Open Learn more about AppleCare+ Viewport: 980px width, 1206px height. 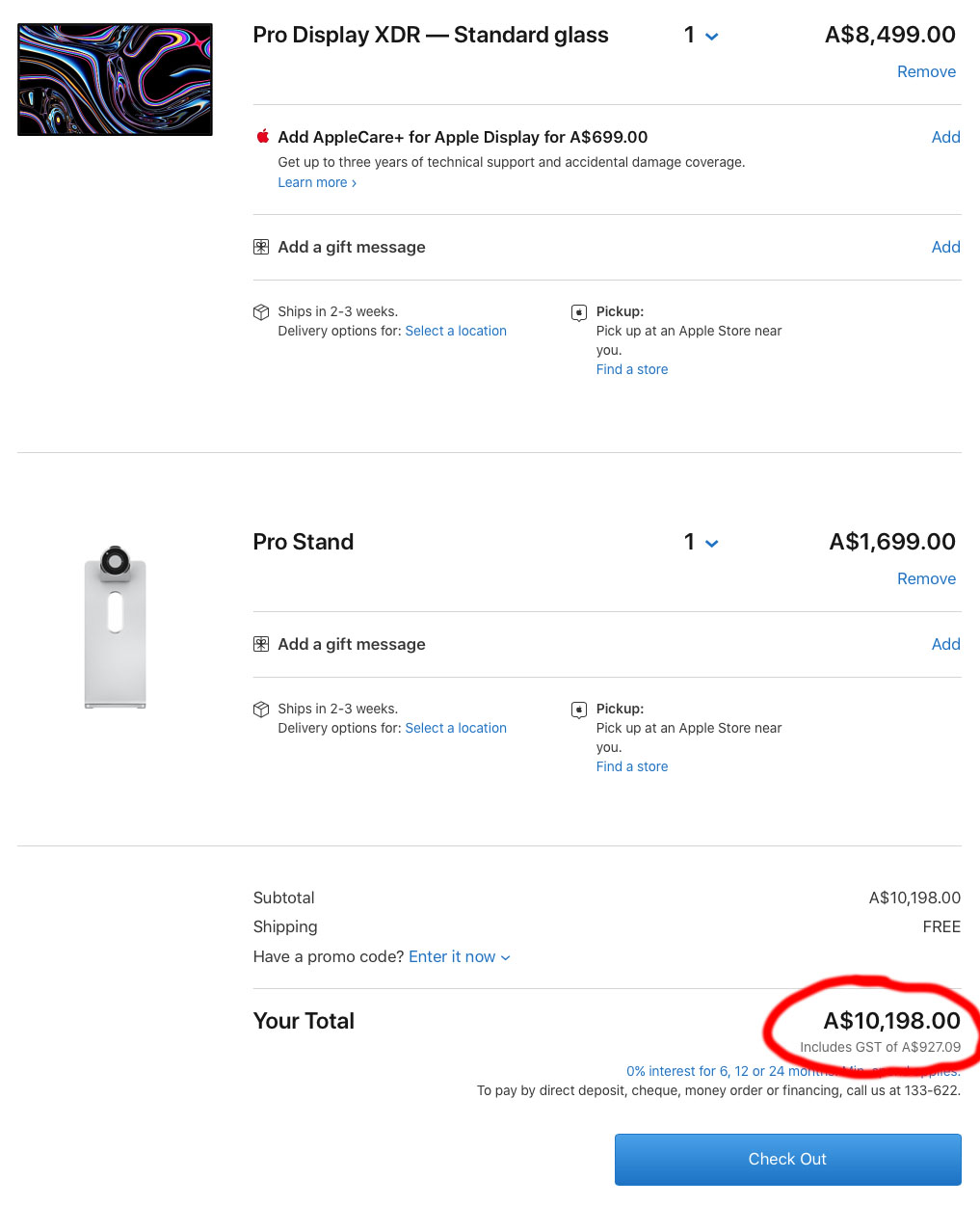pos(317,182)
